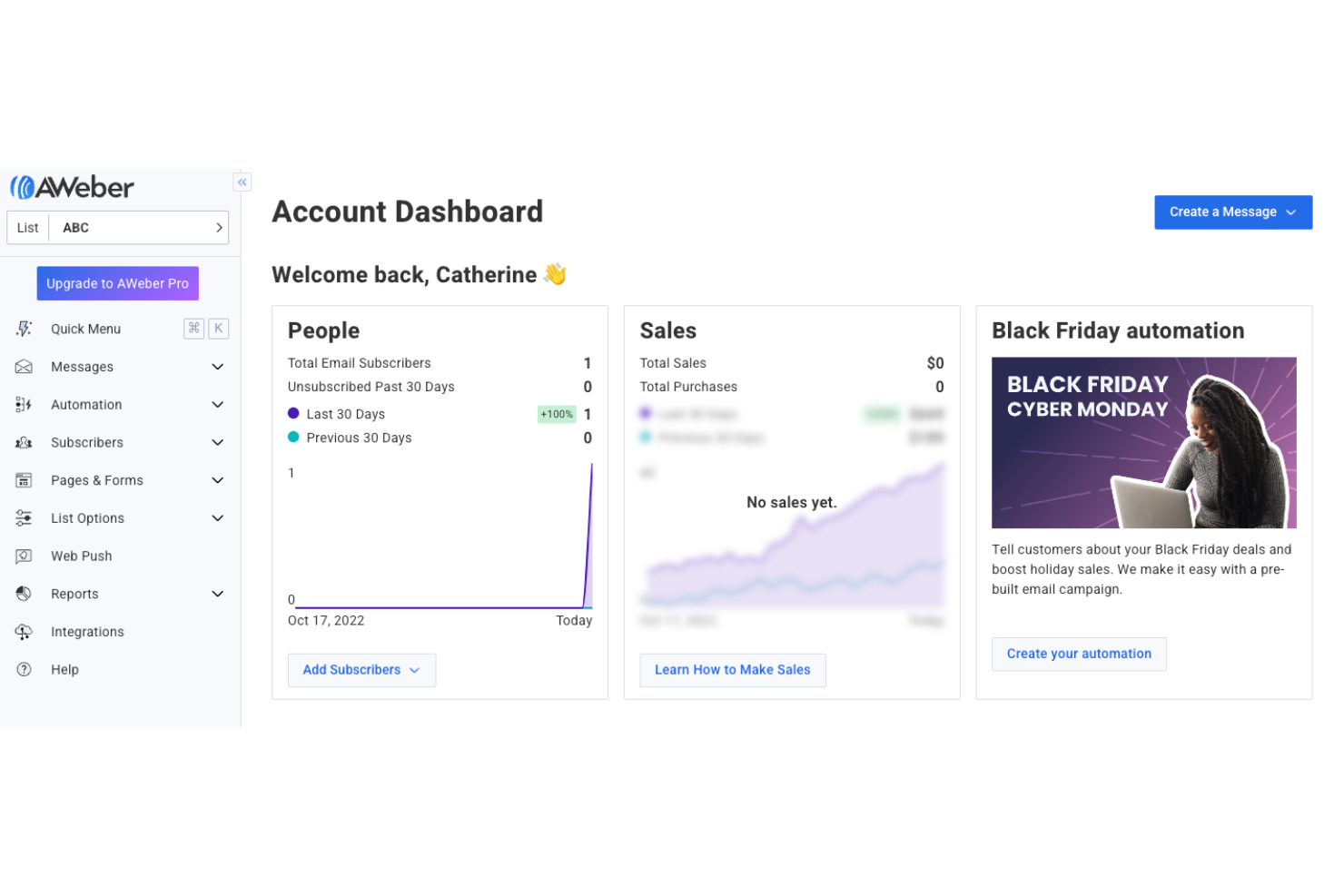Collapse the sidebar with double-chevron button
The image size is (1344, 896).
coord(242,182)
